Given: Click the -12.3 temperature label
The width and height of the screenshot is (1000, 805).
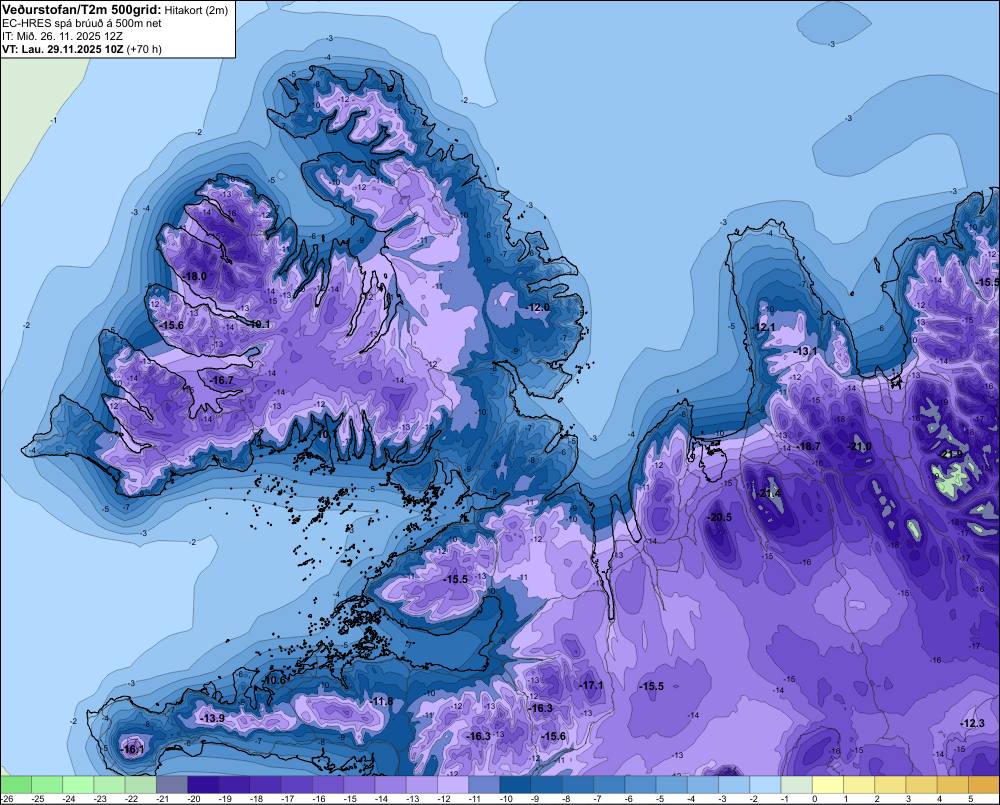Looking at the screenshot, I should pos(973,723).
